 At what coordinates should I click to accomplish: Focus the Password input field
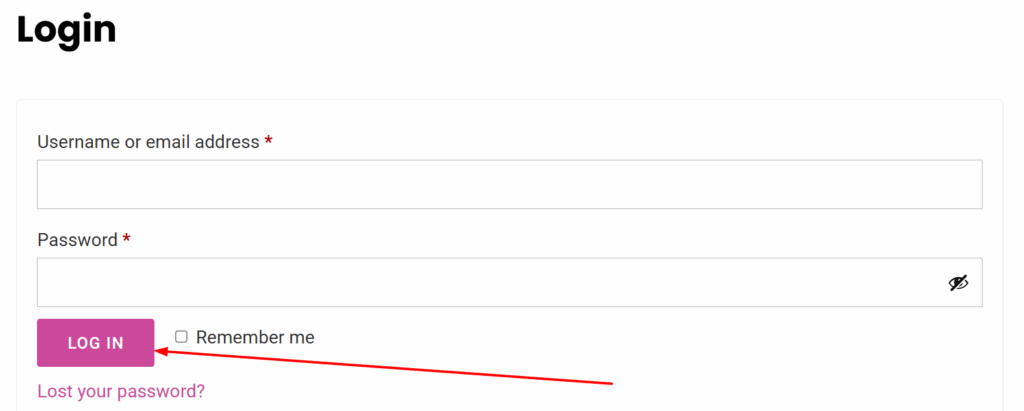coord(509,282)
